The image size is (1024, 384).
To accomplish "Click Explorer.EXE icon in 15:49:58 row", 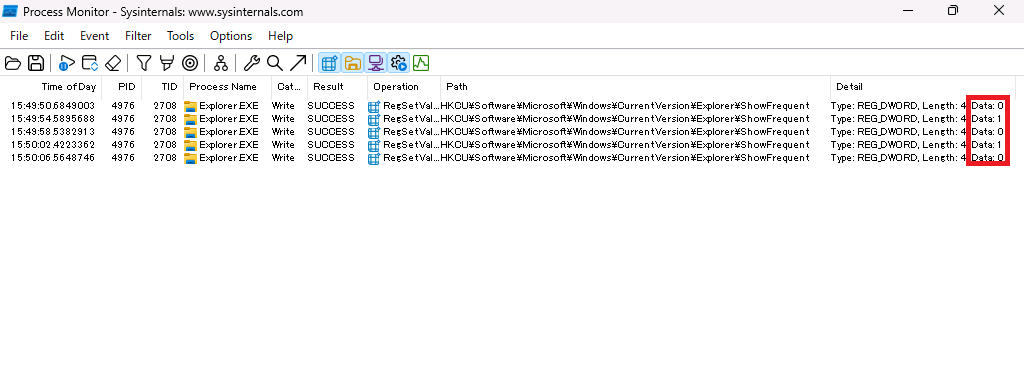I will coord(190,132).
